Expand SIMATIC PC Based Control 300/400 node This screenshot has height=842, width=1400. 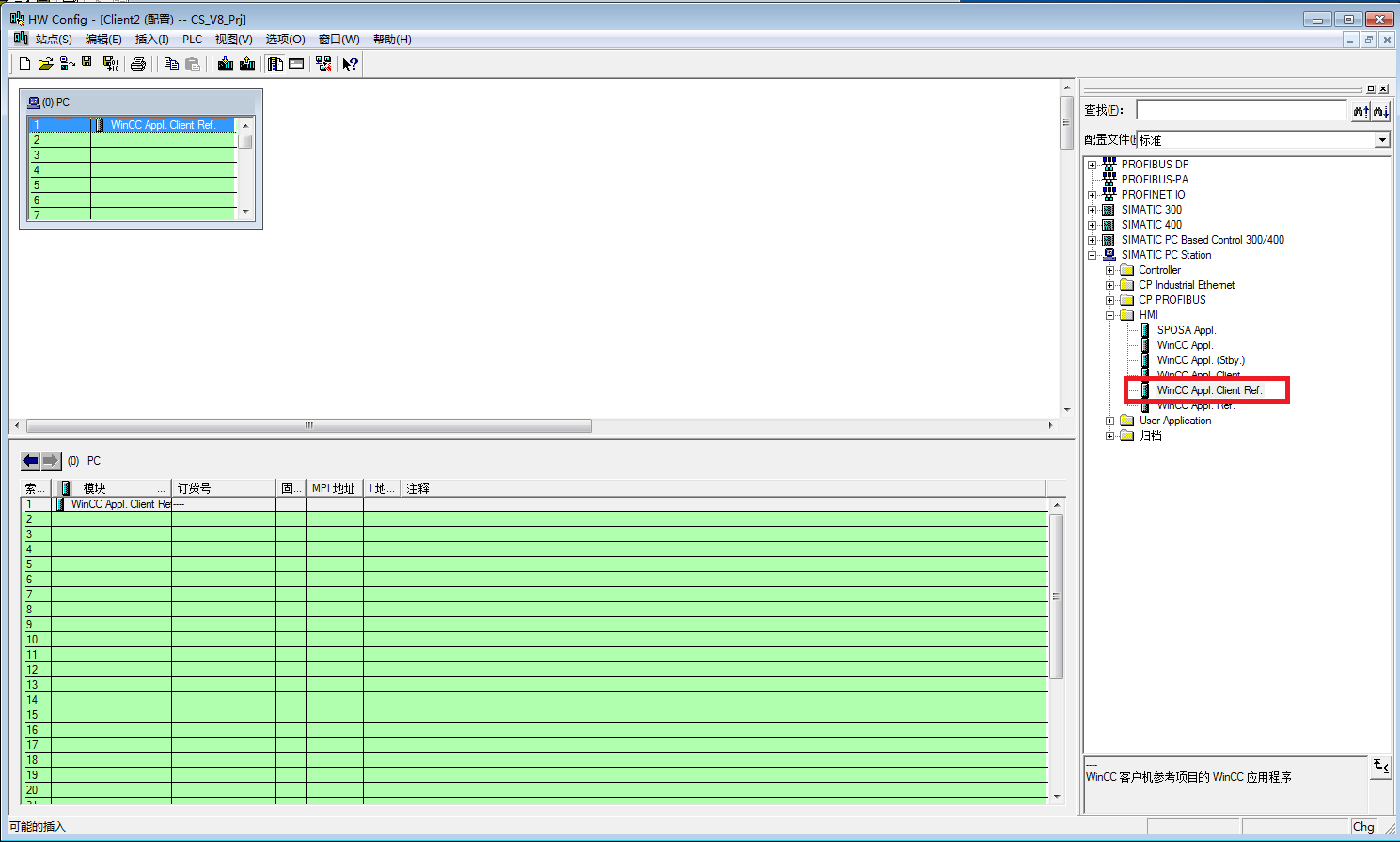tap(1093, 240)
